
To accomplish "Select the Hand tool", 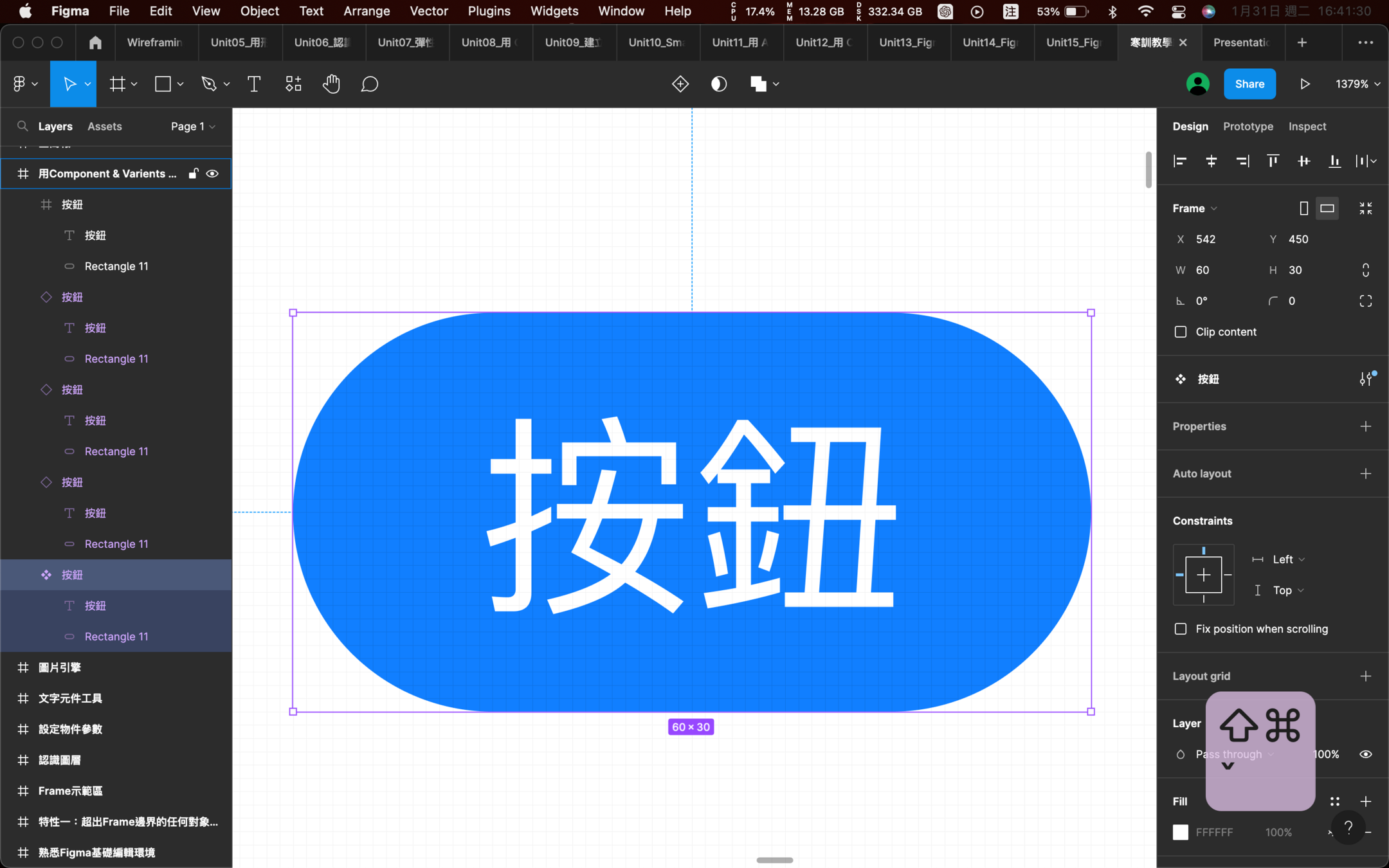I will click(x=331, y=84).
